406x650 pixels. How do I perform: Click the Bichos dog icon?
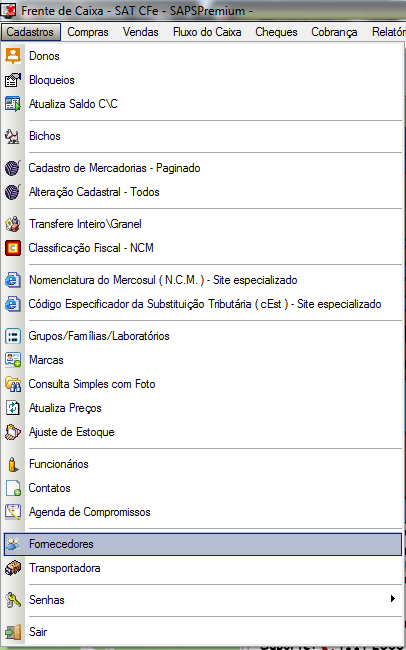pyautogui.click(x=13, y=136)
